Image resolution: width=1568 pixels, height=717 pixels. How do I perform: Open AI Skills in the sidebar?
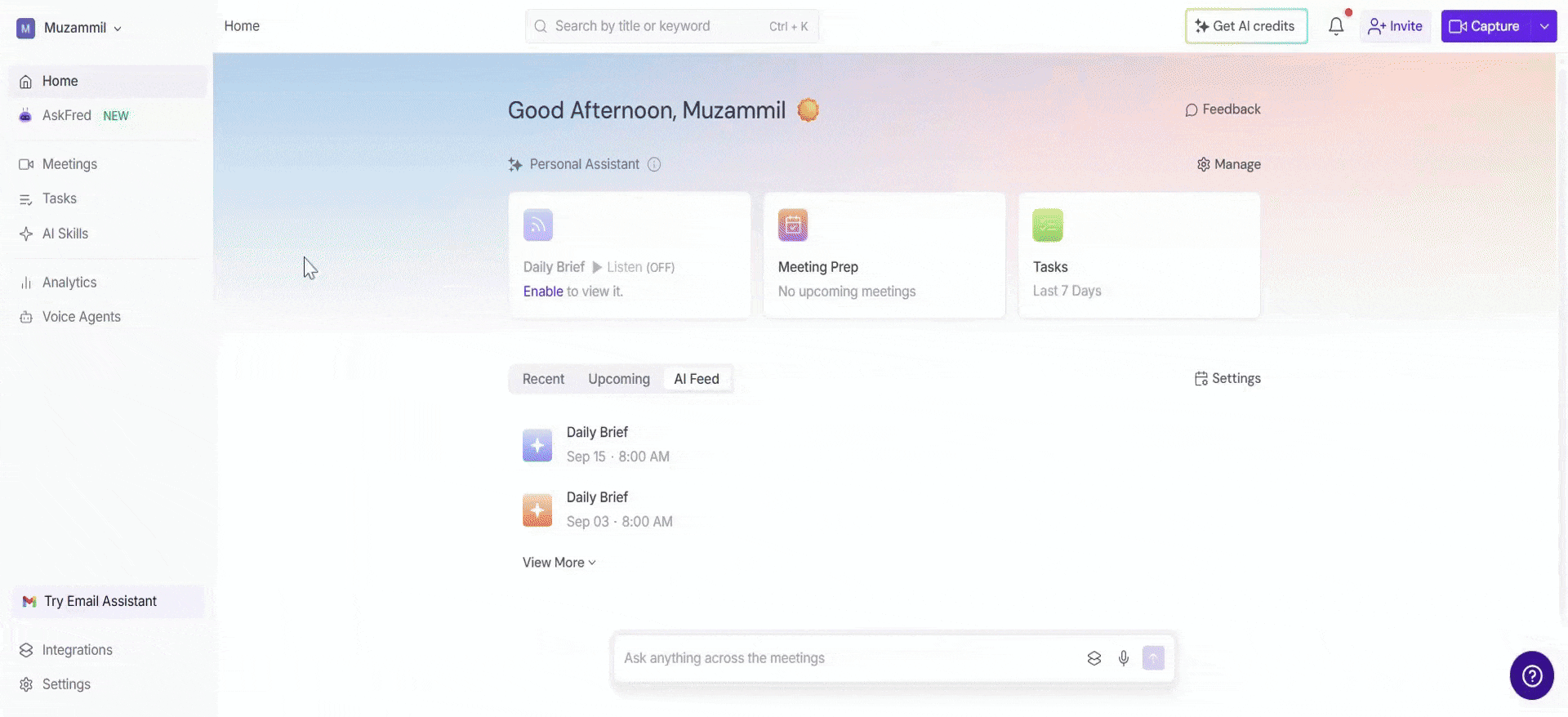(x=108, y=234)
